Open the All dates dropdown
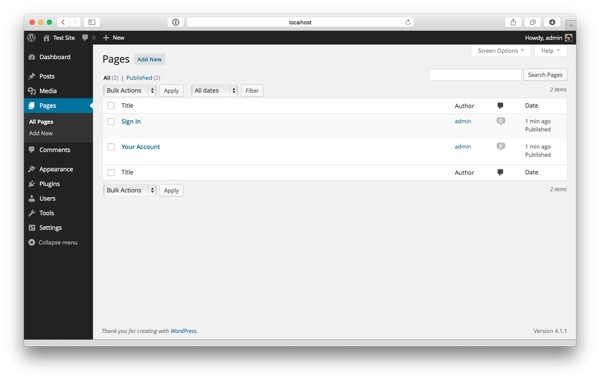The height and width of the screenshot is (381, 600). [x=214, y=90]
